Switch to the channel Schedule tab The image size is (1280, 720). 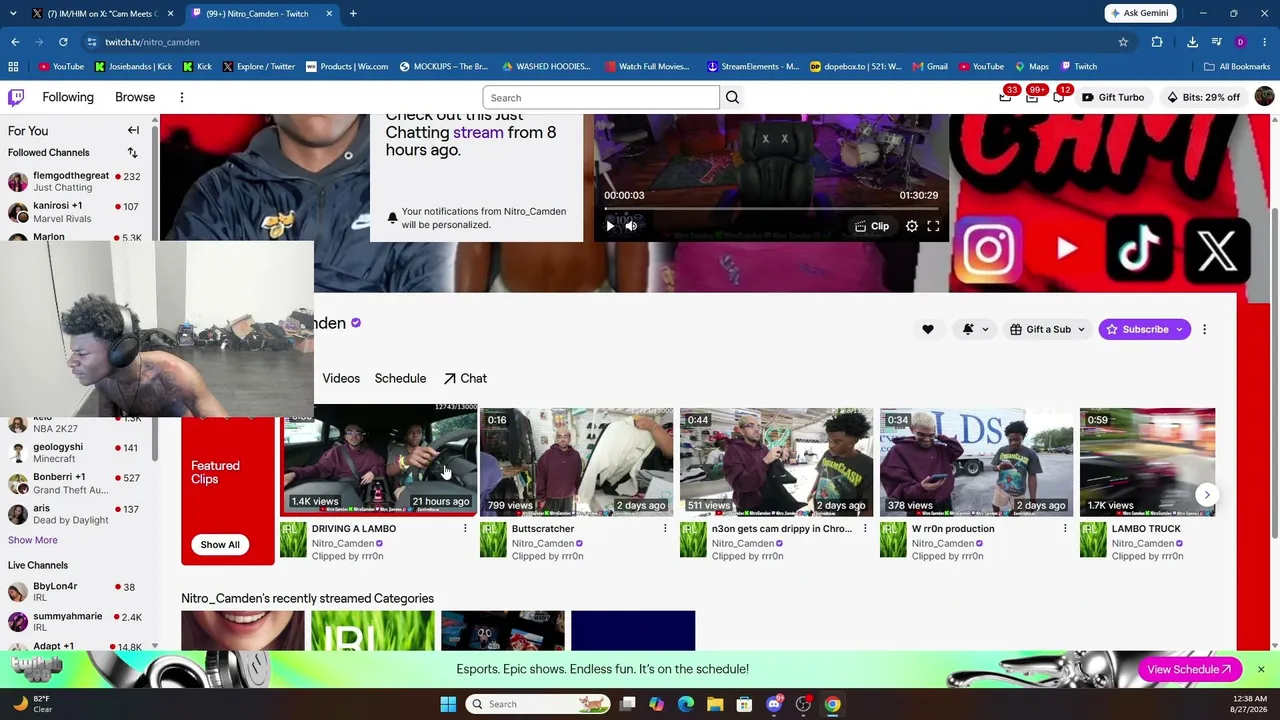(x=400, y=378)
